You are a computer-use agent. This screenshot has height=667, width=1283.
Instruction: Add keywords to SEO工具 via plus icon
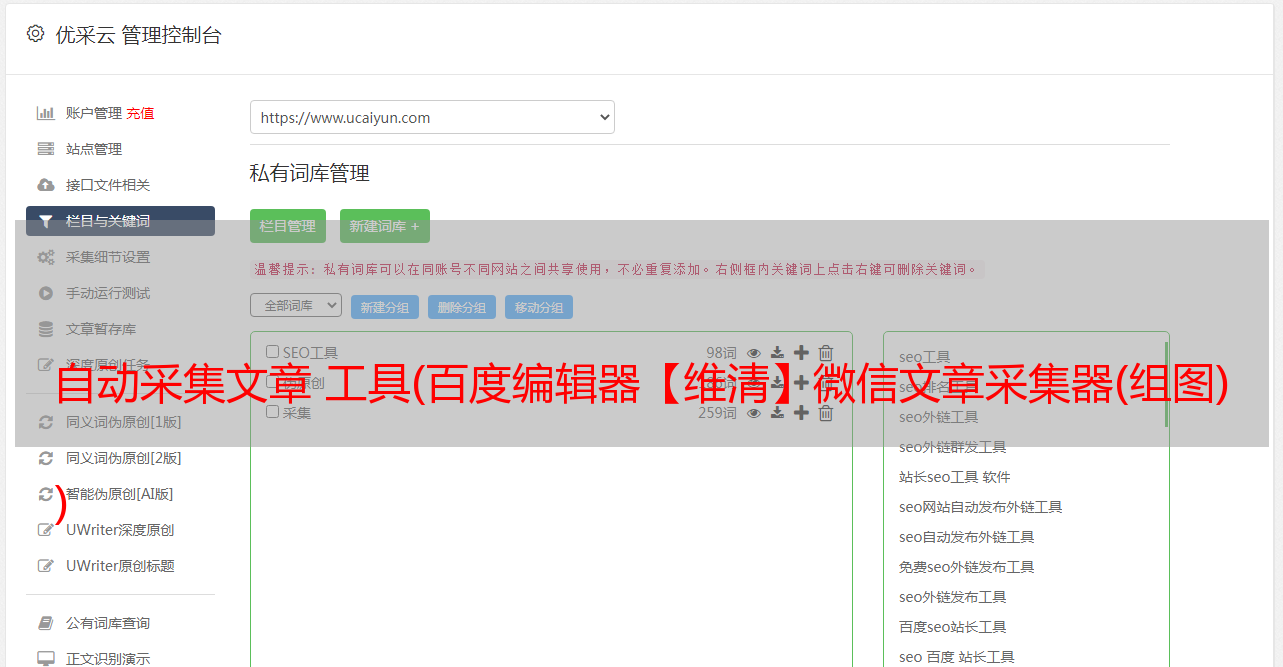[801, 352]
